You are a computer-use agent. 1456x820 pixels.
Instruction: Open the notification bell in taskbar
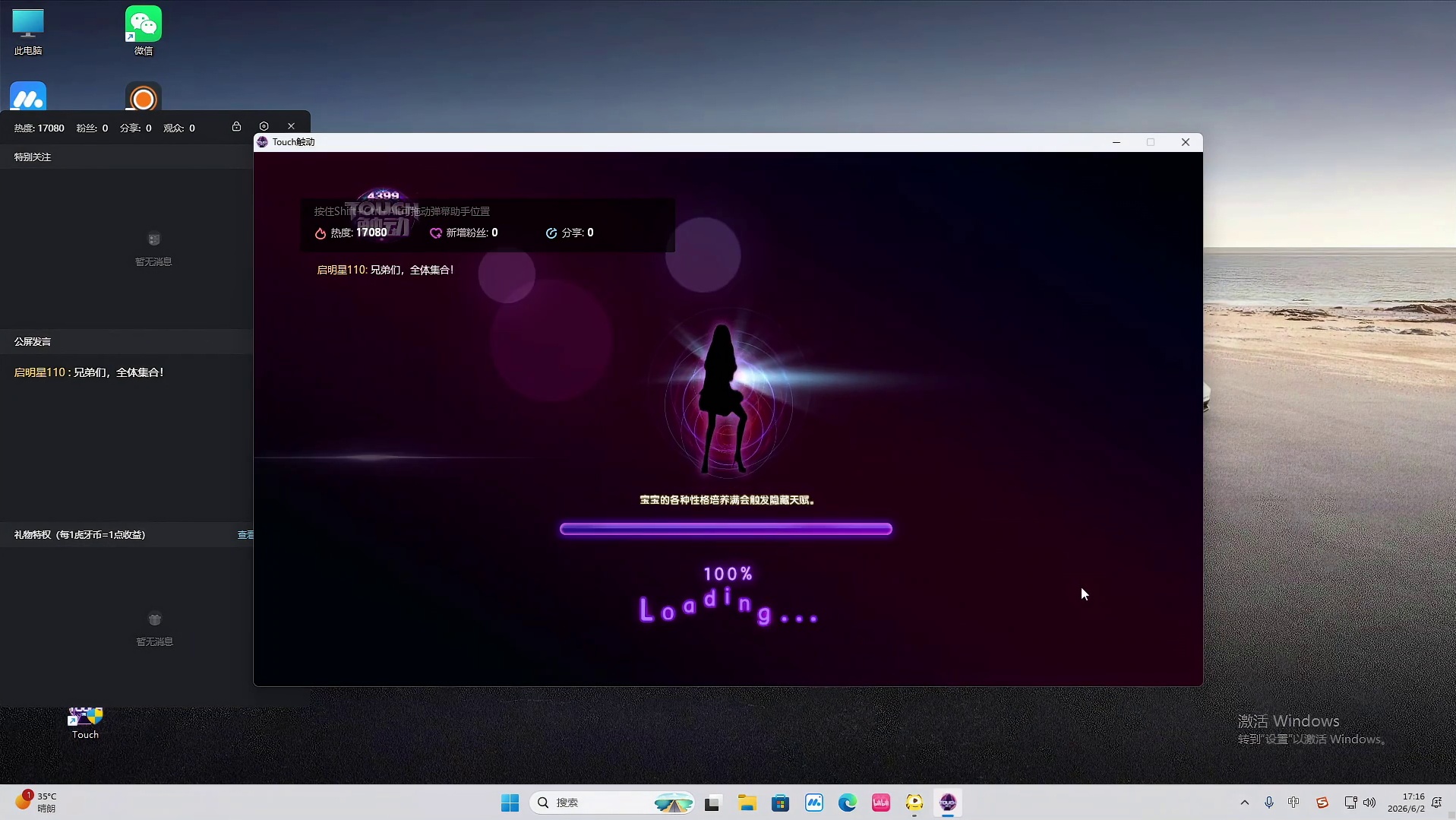pyautogui.click(x=1437, y=803)
